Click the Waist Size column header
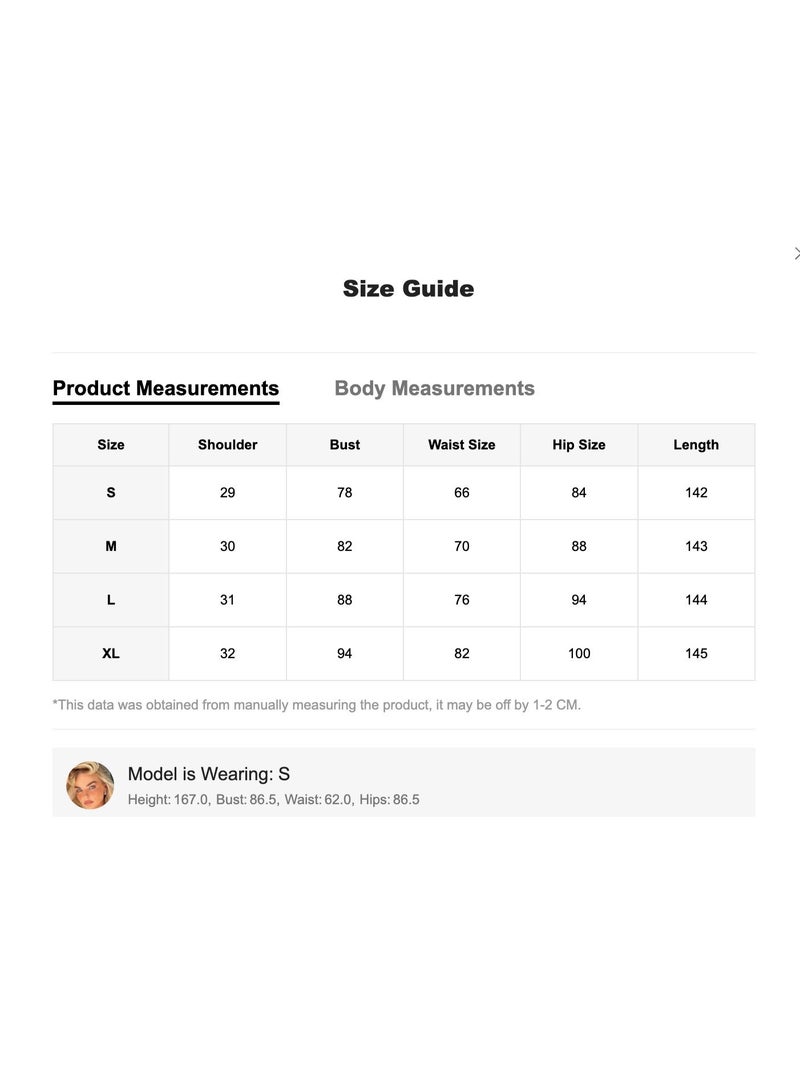Image resolution: width=800 pixels, height=1090 pixels. pos(462,445)
